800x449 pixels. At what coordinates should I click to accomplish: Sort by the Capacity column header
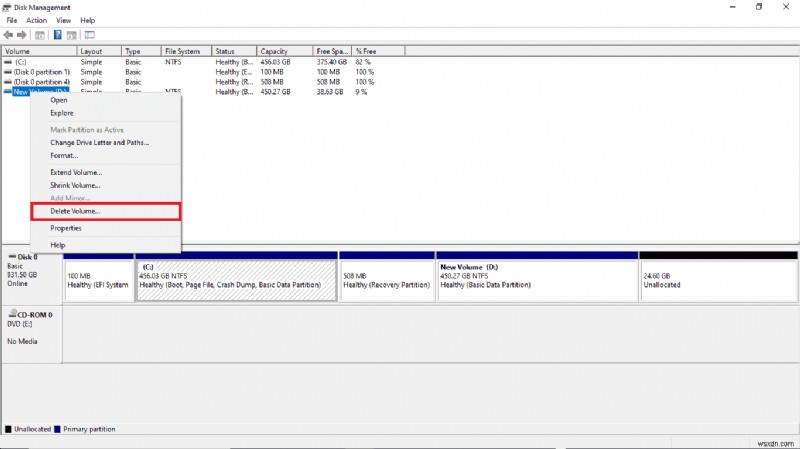(284, 51)
